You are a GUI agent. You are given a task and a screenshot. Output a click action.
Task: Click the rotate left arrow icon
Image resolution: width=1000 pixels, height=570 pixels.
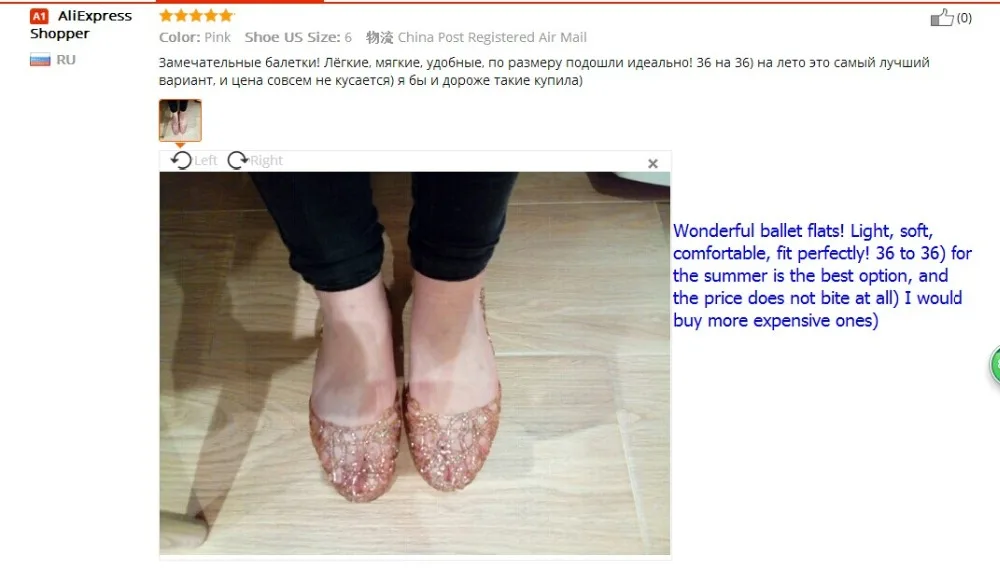(181, 160)
